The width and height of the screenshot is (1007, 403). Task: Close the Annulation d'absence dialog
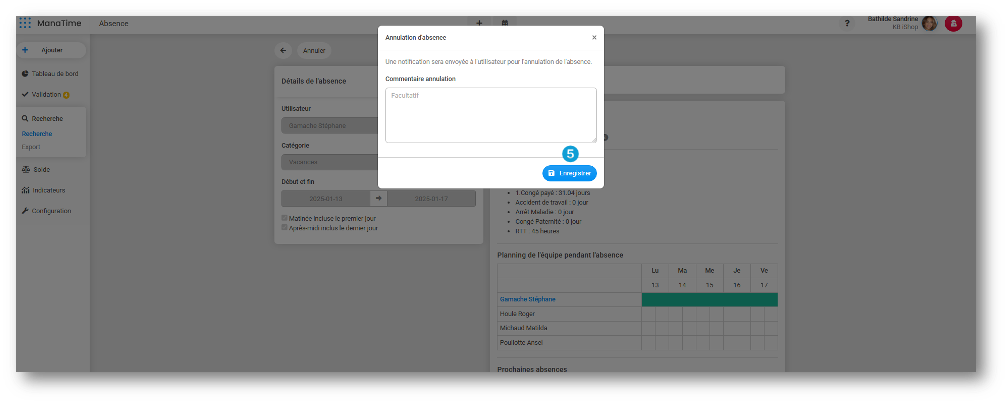point(594,37)
